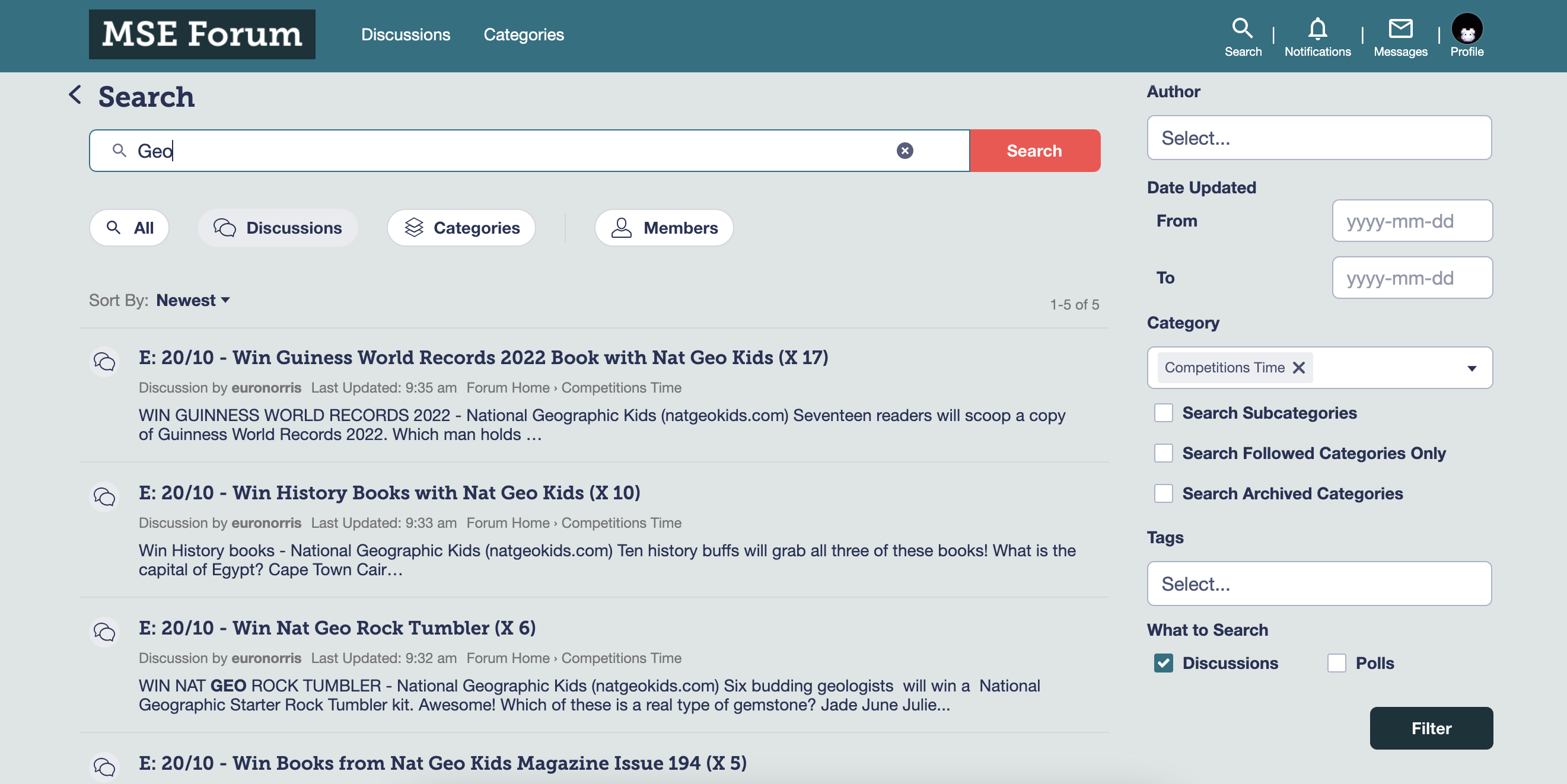Image resolution: width=1567 pixels, height=784 pixels.
Task: Click the From date field
Action: tap(1412, 221)
